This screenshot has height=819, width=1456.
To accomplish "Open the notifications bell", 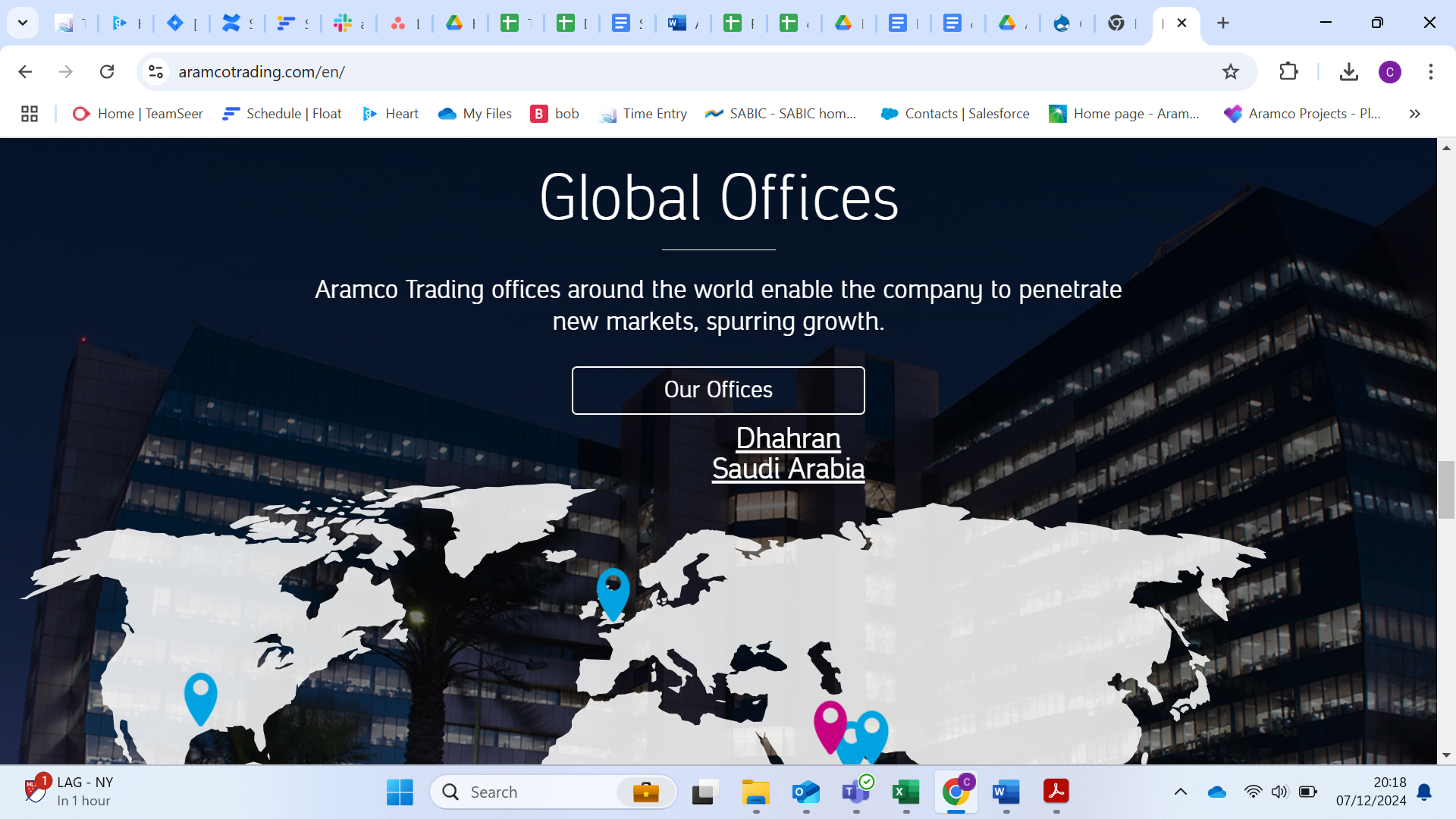I will [x=1424, y=792].
